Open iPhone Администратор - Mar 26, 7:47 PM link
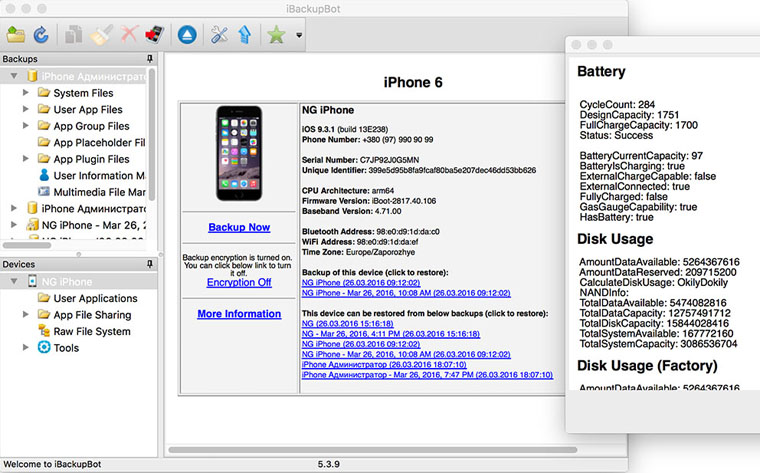This screenshot has height=473, width=760. pyautogui.click(x=427, y=375)
